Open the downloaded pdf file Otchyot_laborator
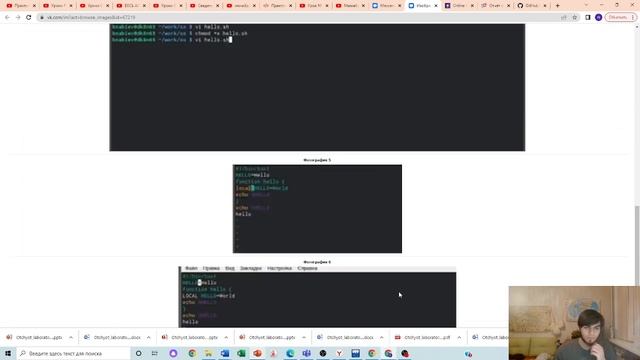 click(422, 338)
